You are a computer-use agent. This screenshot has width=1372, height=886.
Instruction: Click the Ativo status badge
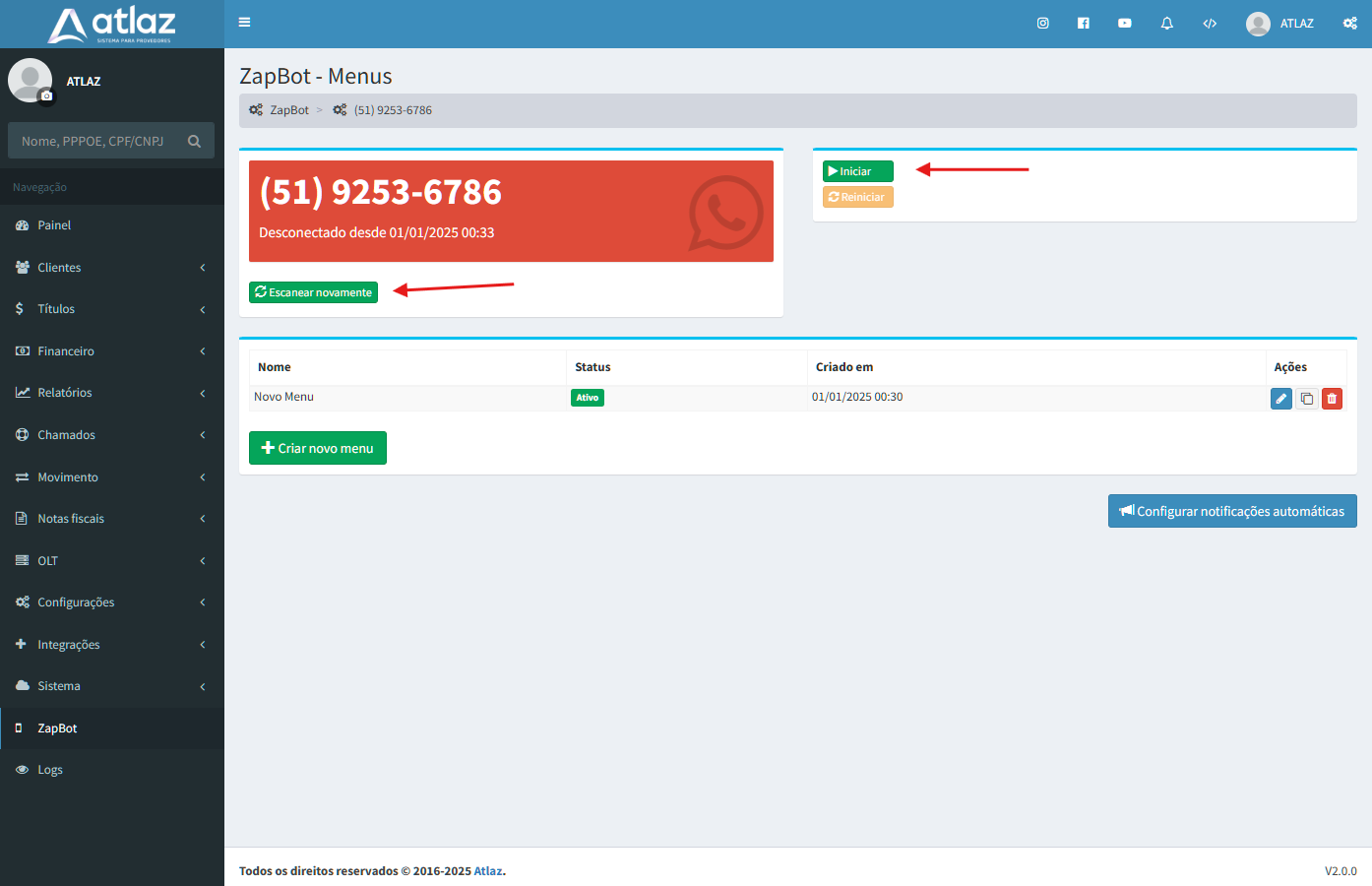(x=588, y=398)
